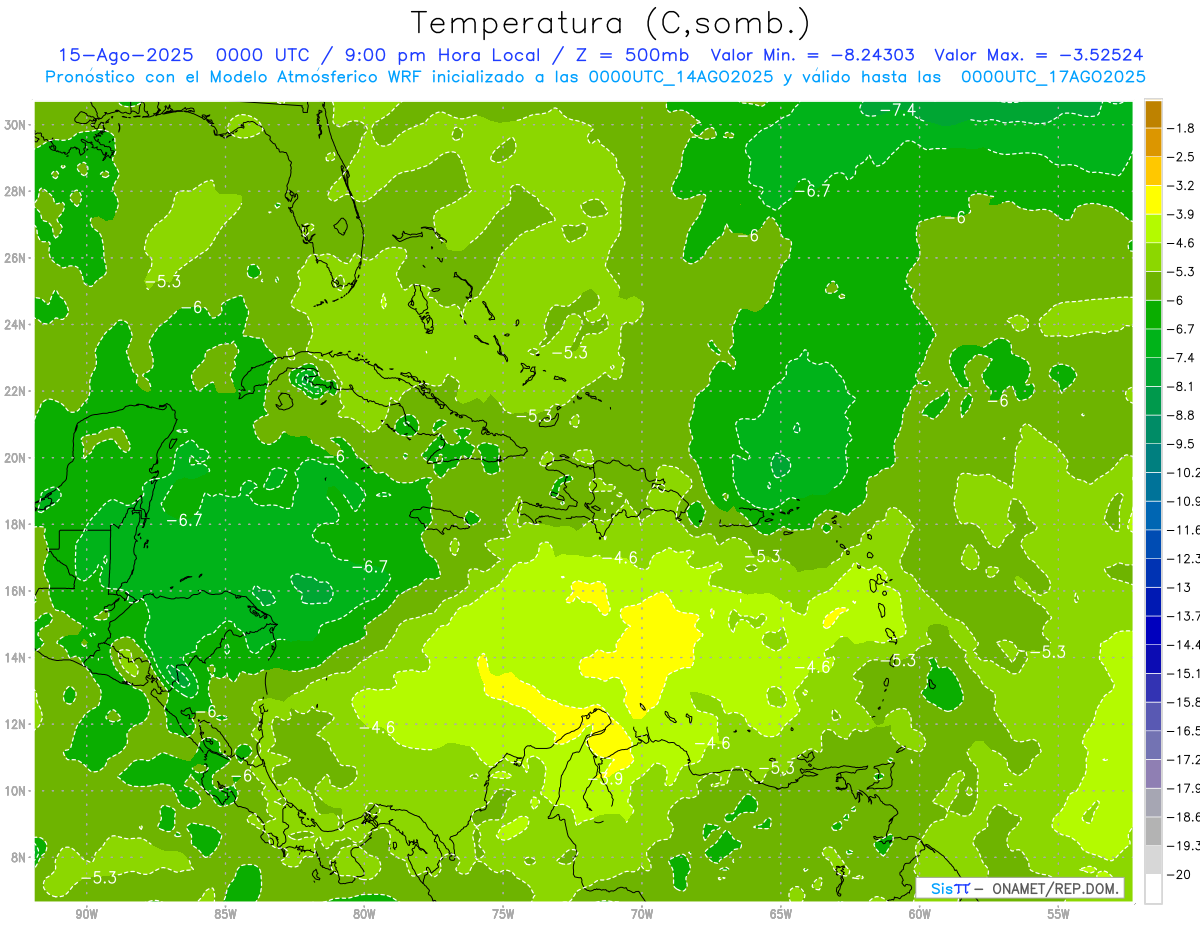Select the "0000UTC_17AGO2025" valid-until time
1200x927 pixels.
[x=1053, y=77]
